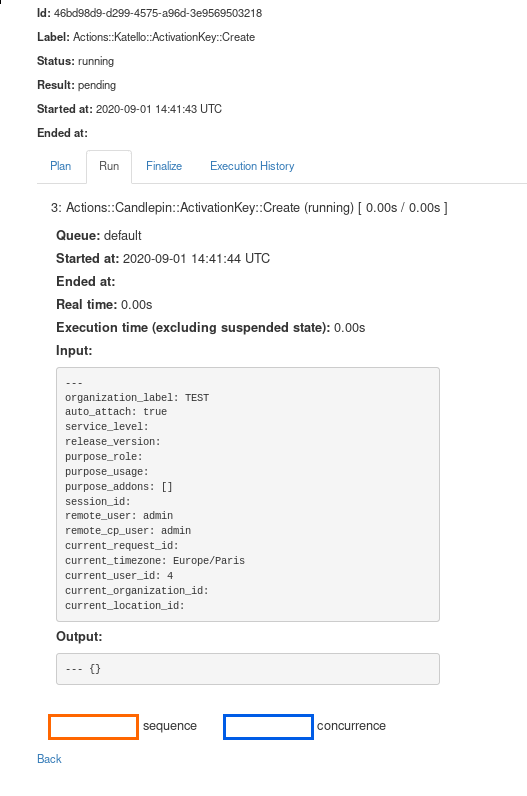The image size is (527, 796).
Task: Open the Finalize tab
Action: pyautogui.click(x=164, y=166)
